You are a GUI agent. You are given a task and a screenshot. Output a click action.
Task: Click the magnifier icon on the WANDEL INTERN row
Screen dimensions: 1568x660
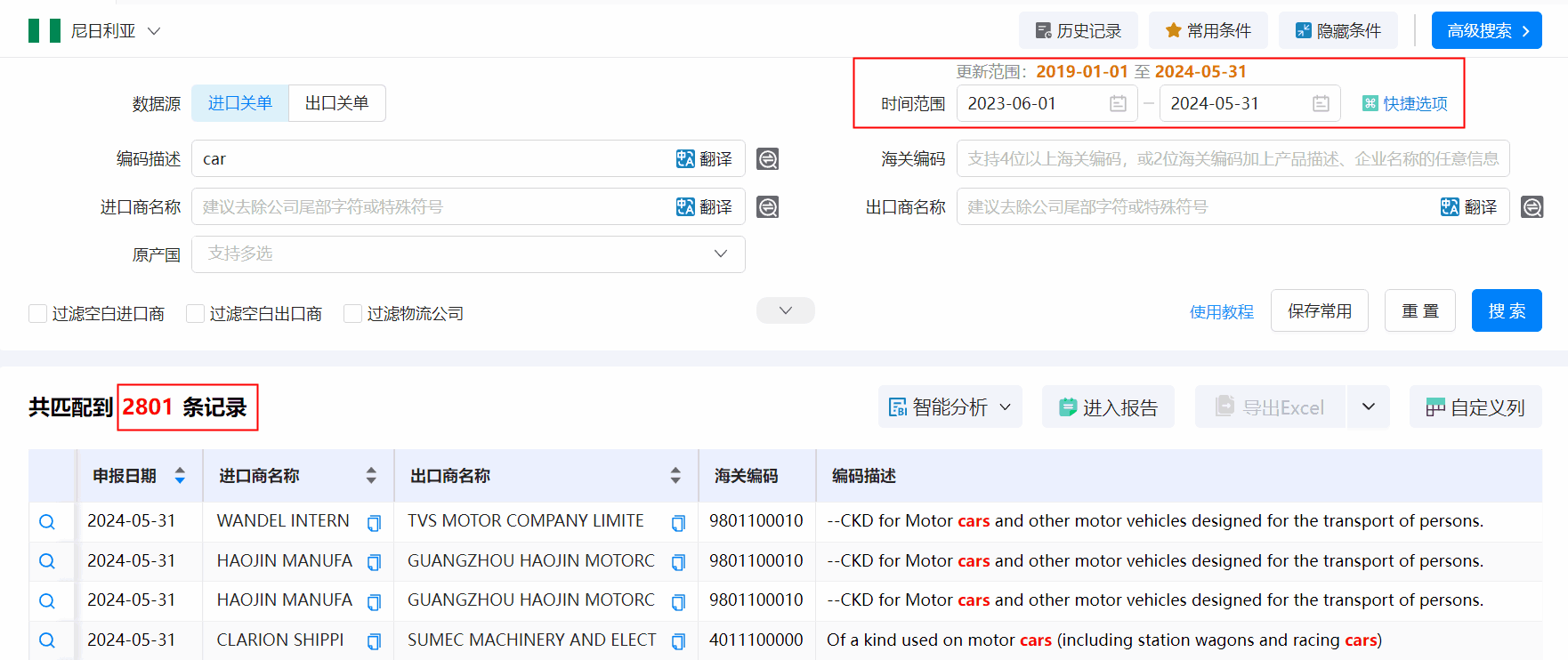point(47,522)
